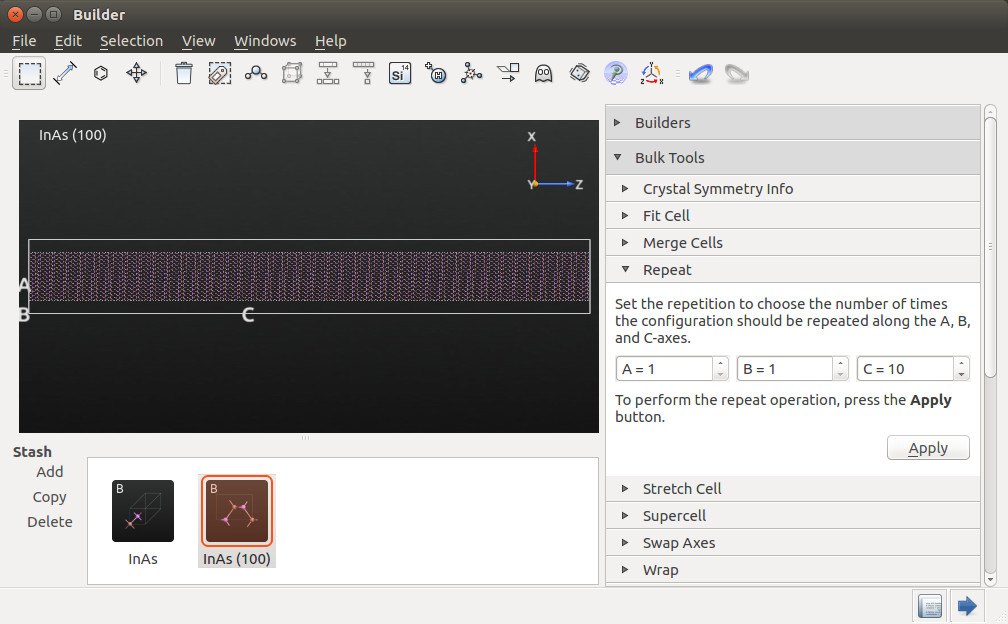This screenshot has height=624, width=1008.
Task: Click the squares with arrow icon
Action: click(508, 73)
